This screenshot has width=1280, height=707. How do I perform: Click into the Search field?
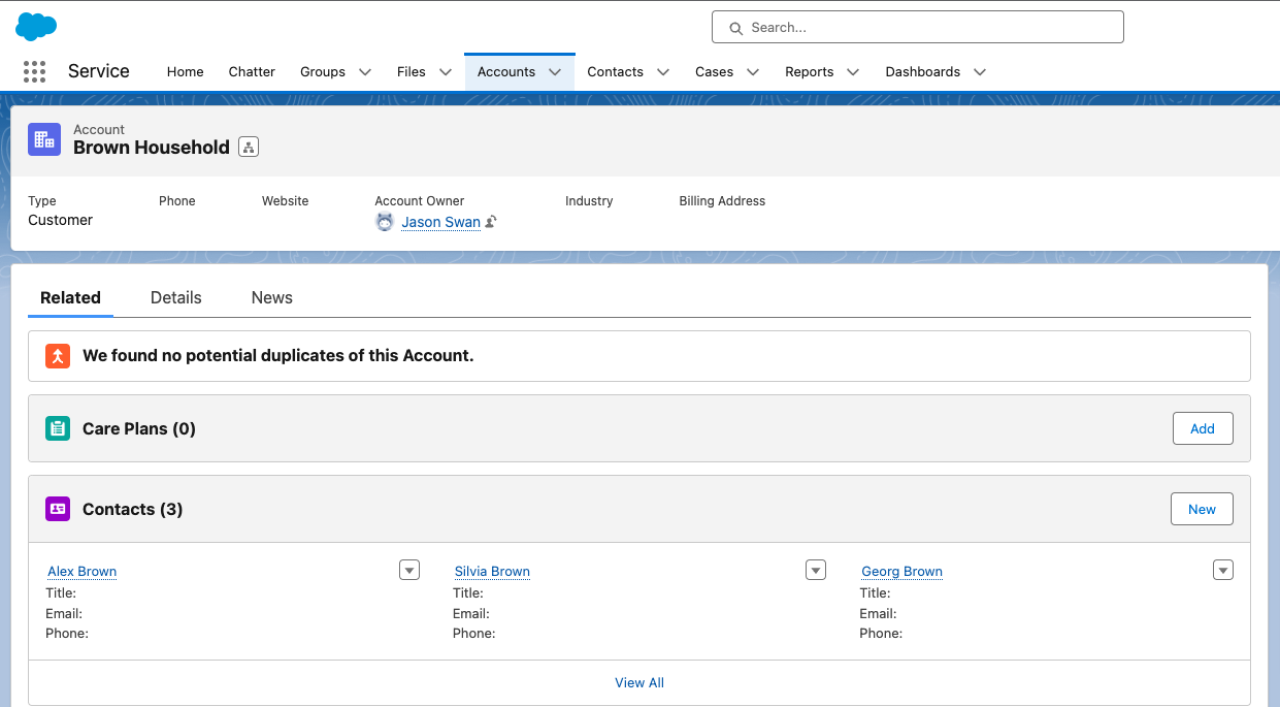[x=917, y=27]
